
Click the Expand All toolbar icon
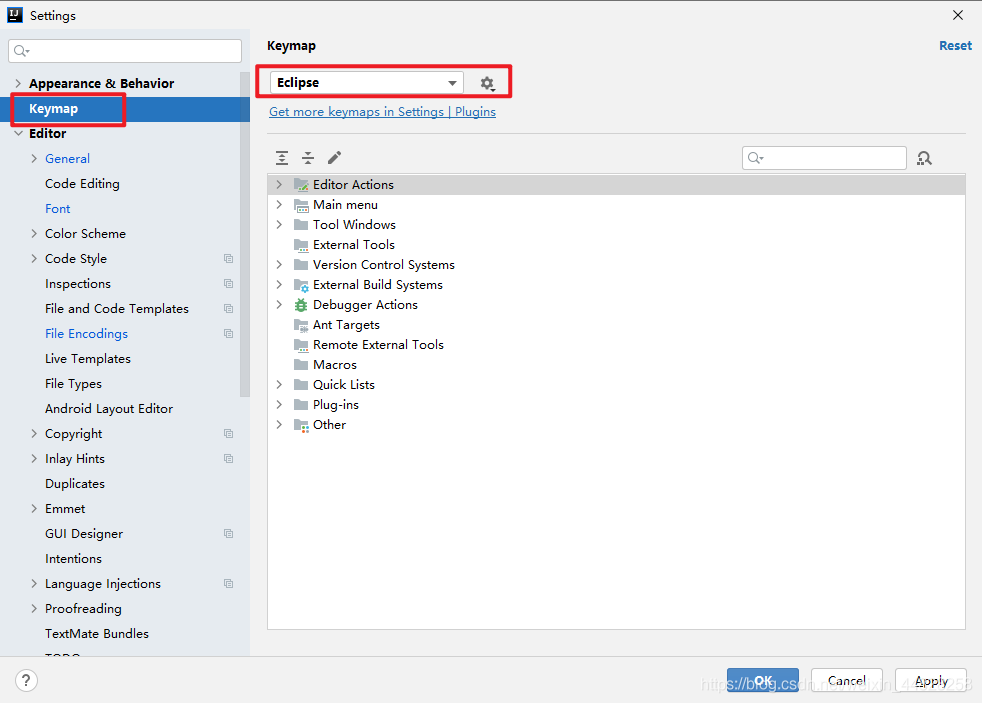pos(282,158)
